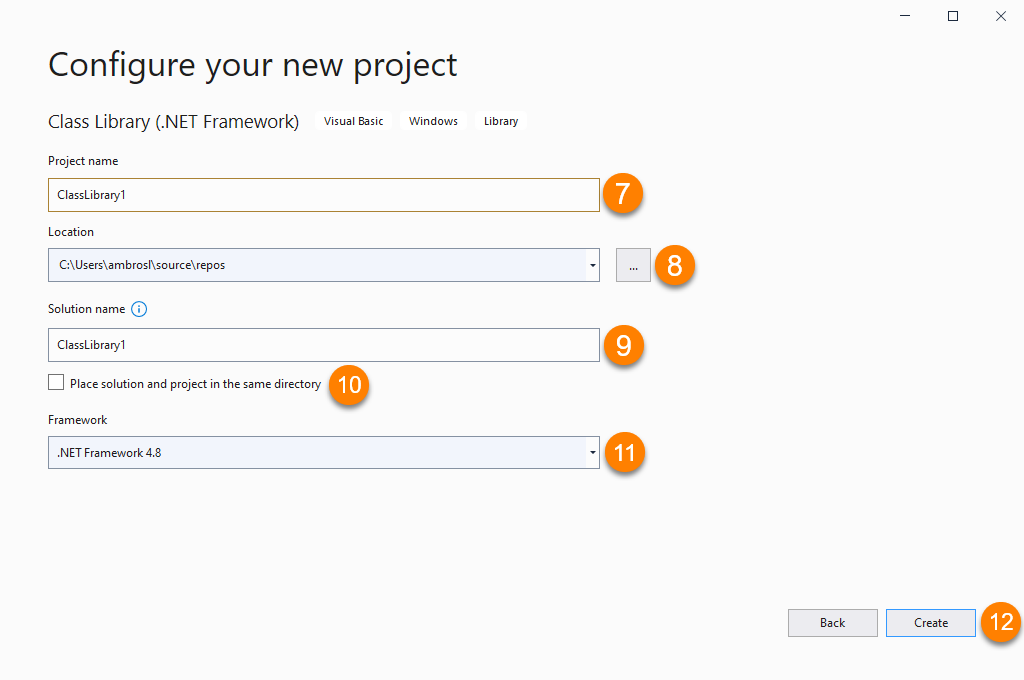Click the Windows tag
This screenshot has width=1024, height=680.
click(433, 121)
